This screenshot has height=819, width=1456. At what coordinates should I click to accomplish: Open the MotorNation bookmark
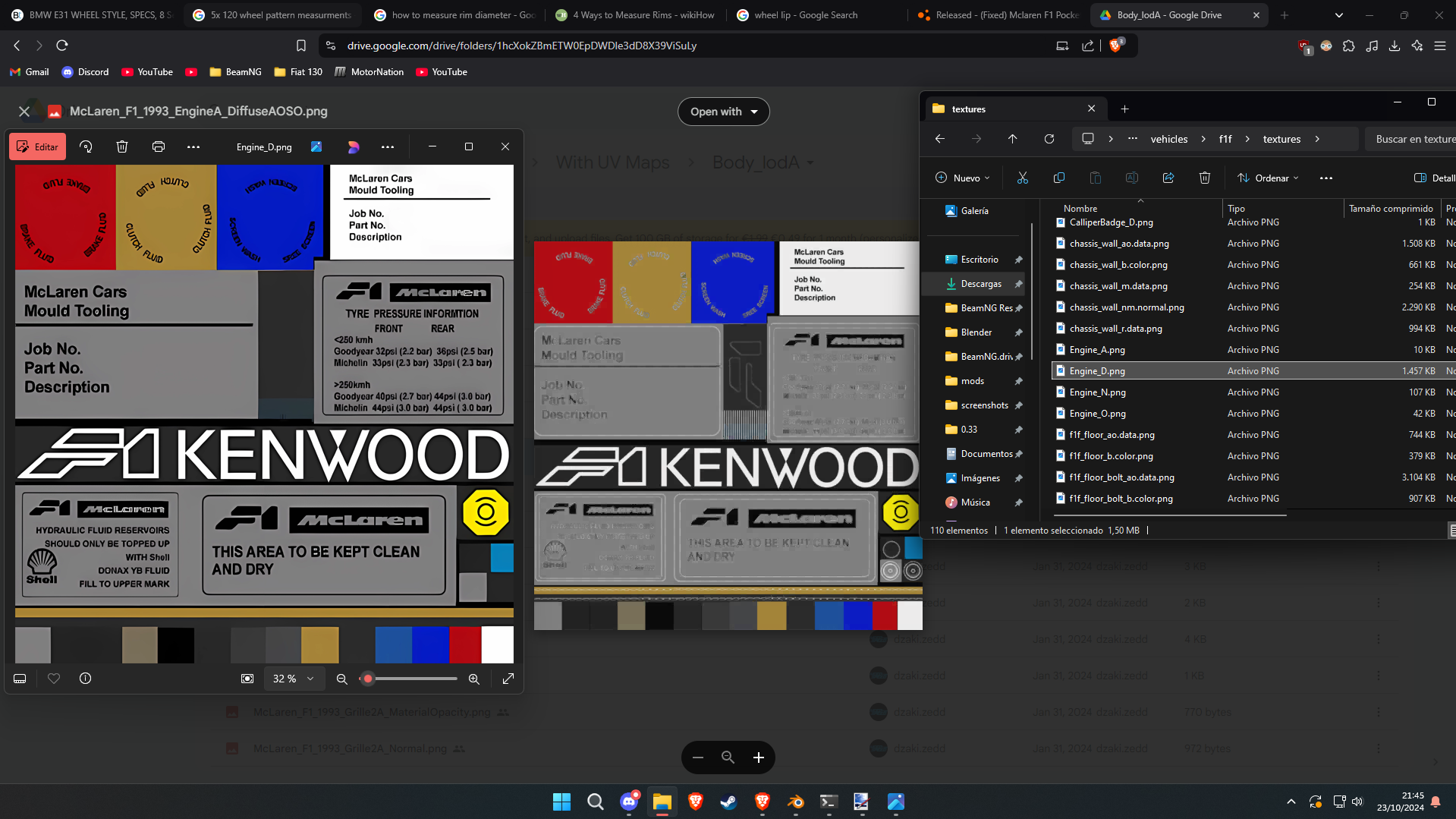pyautogui.click(x=370, y=72)
